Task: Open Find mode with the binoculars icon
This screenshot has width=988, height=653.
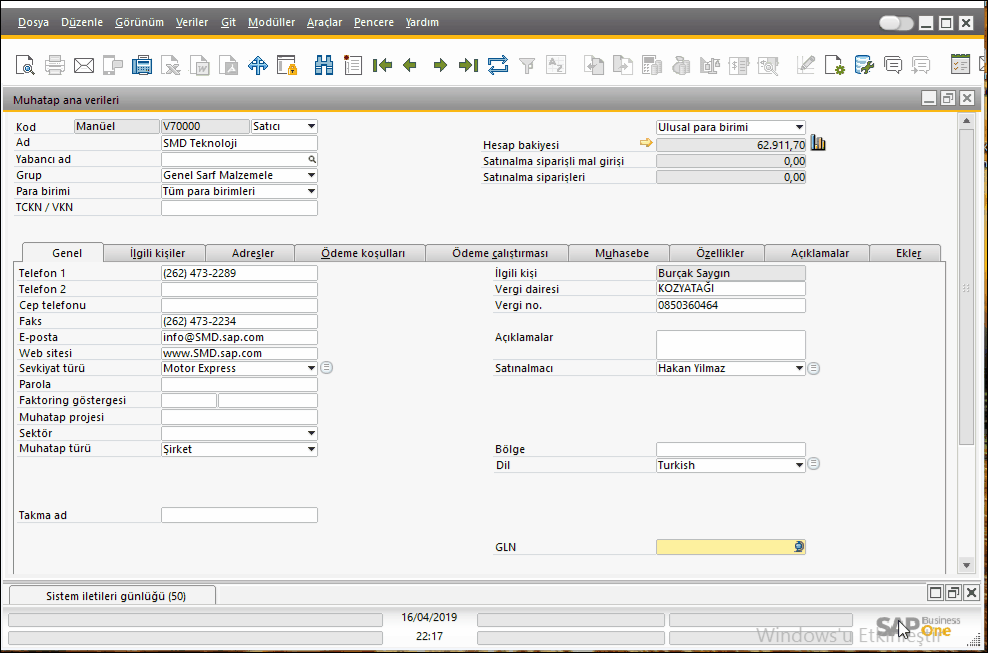Action: [324, 65]
